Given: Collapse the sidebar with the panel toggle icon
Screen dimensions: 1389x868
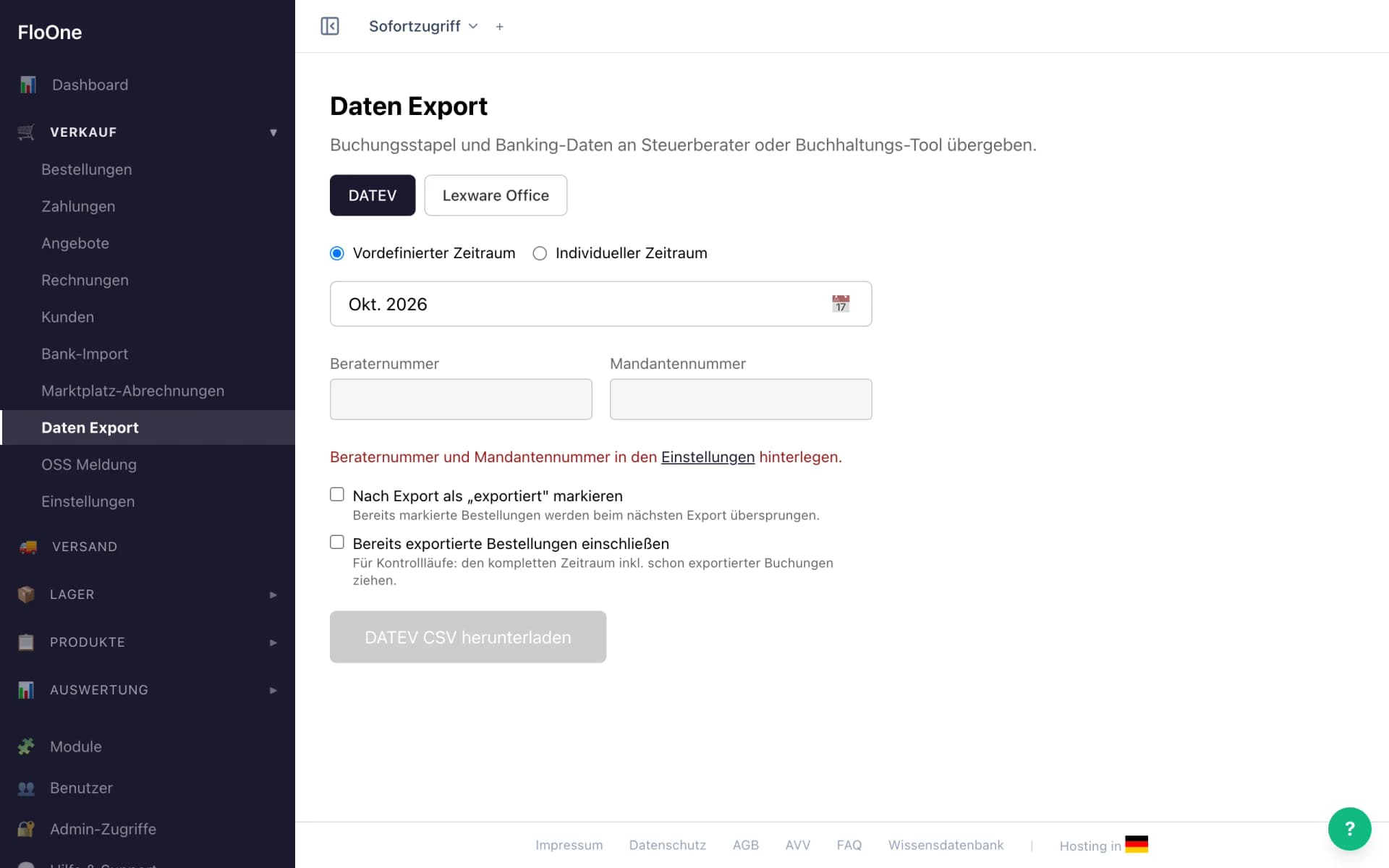Looking at the screenshot, I should pos(330,26).
